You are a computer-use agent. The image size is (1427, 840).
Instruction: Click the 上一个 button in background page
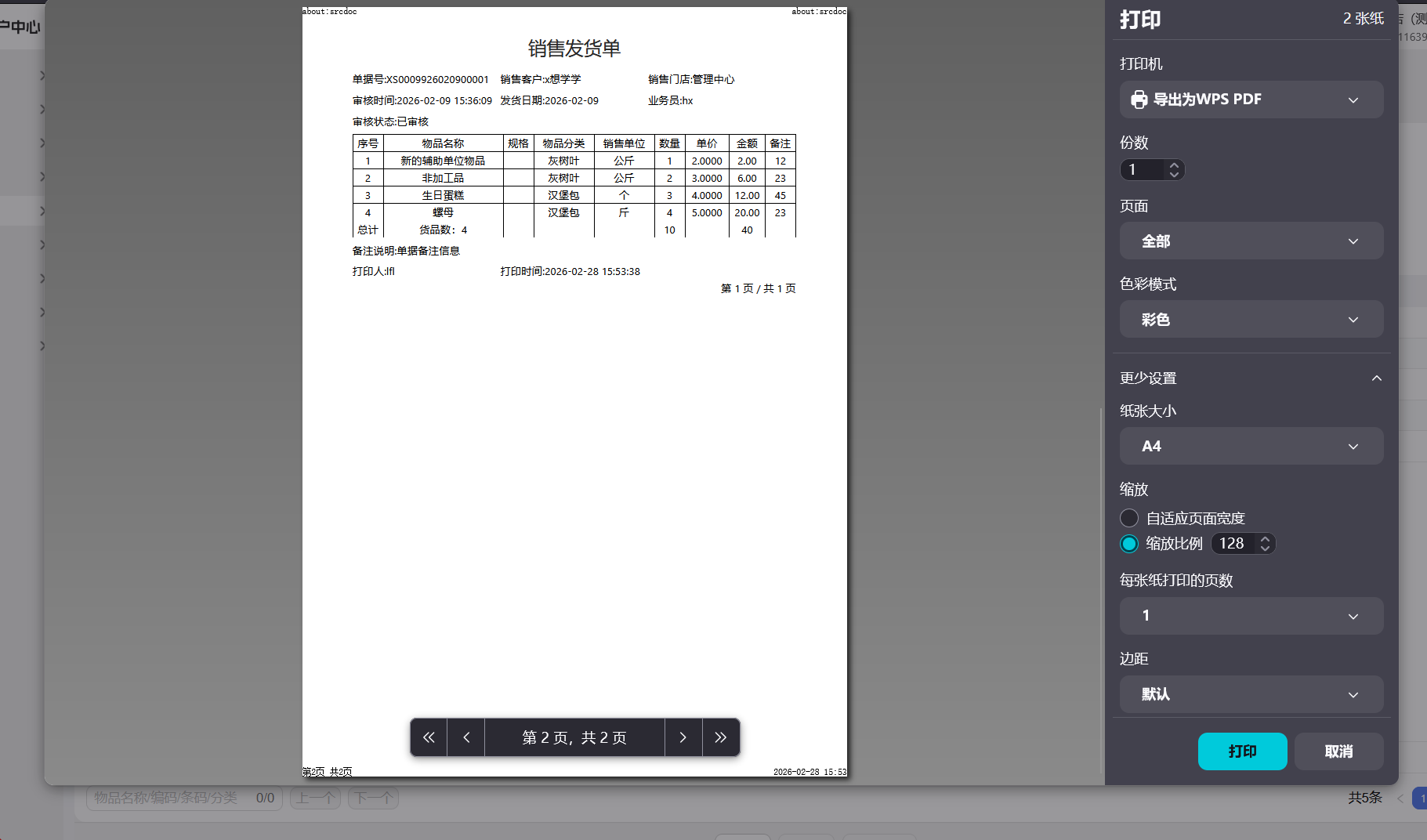click(315, 798)
